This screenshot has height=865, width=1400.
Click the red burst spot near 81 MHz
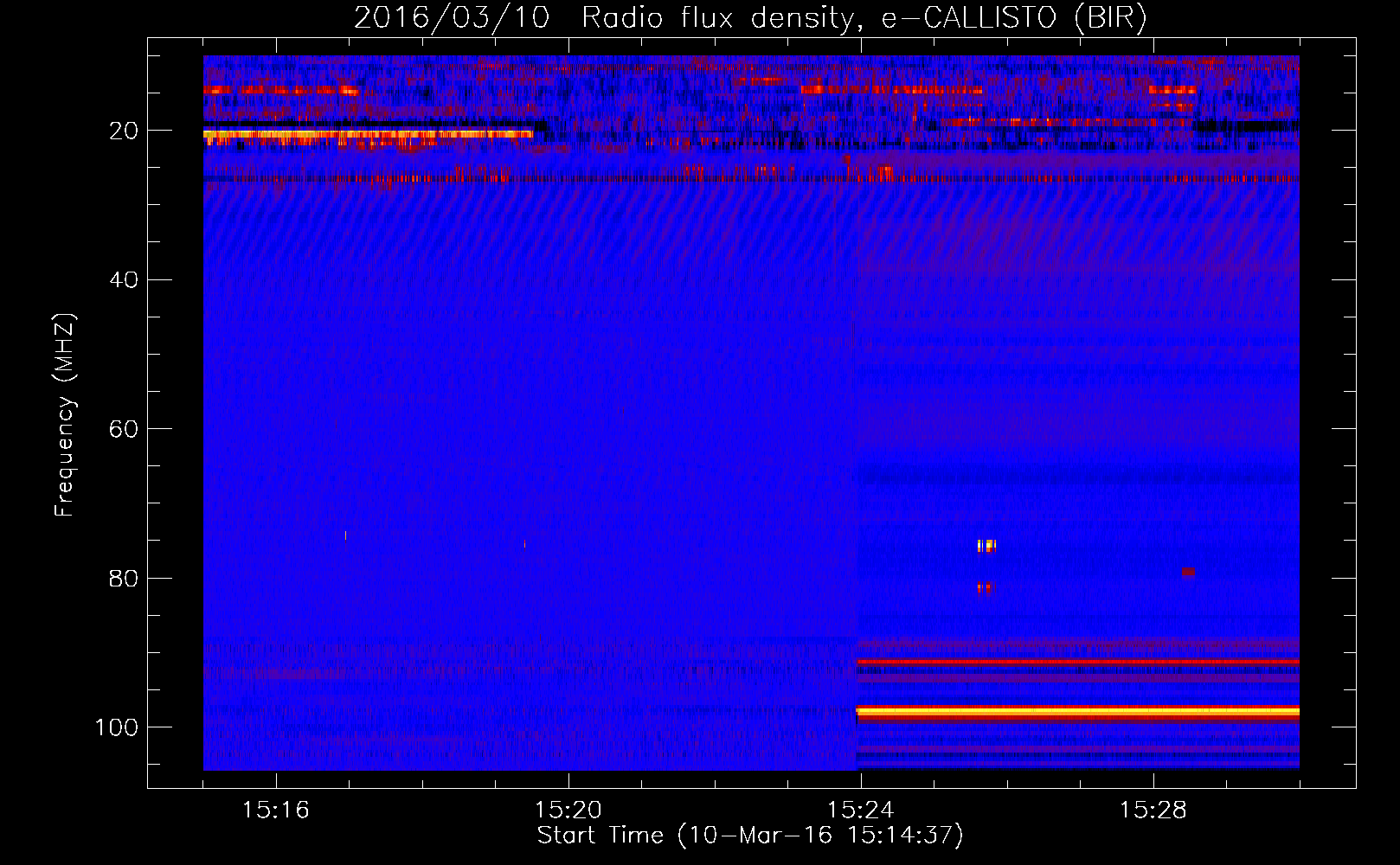[986, 587]
